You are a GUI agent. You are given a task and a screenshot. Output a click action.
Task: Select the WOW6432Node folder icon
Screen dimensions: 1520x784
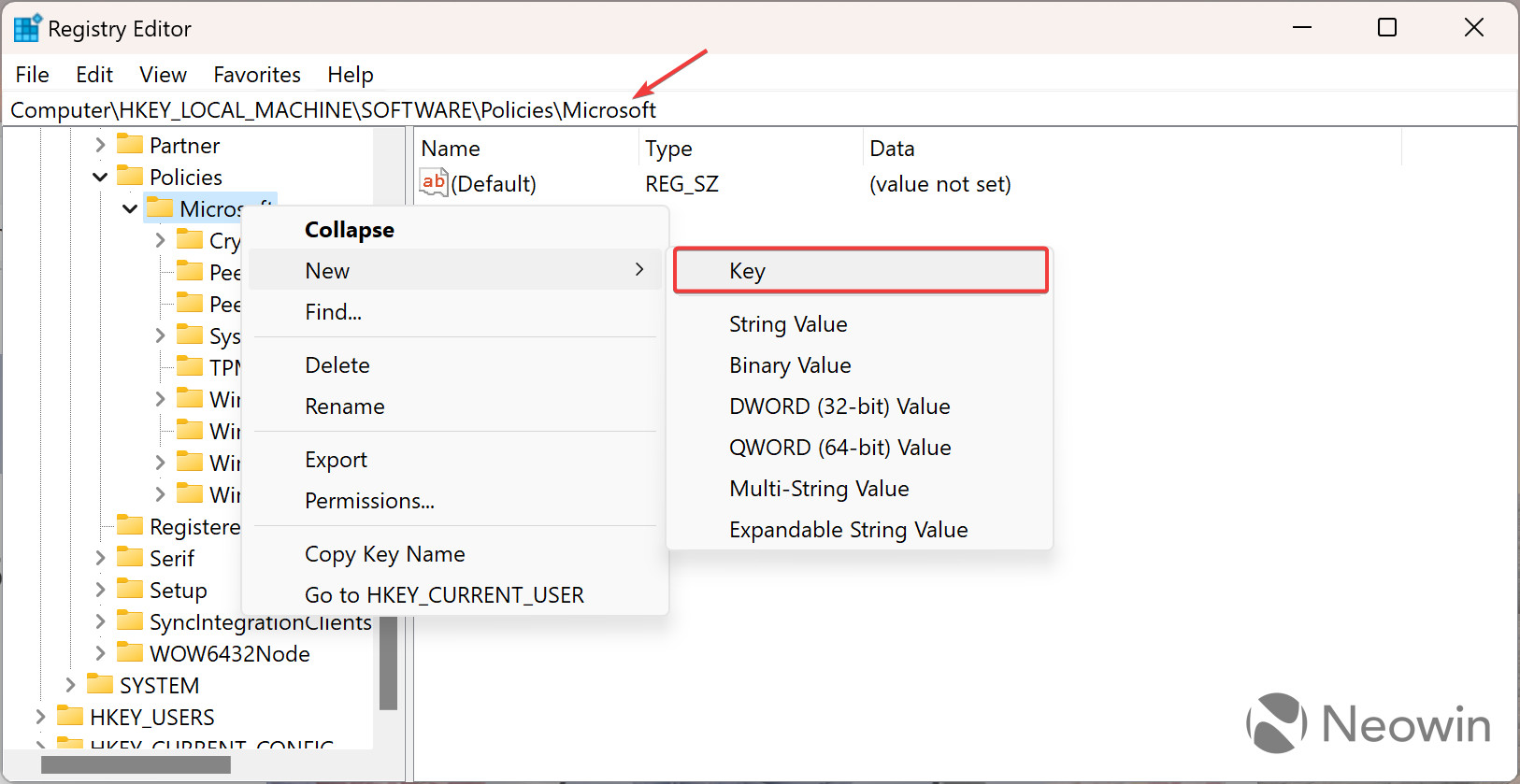pos(130,652)
